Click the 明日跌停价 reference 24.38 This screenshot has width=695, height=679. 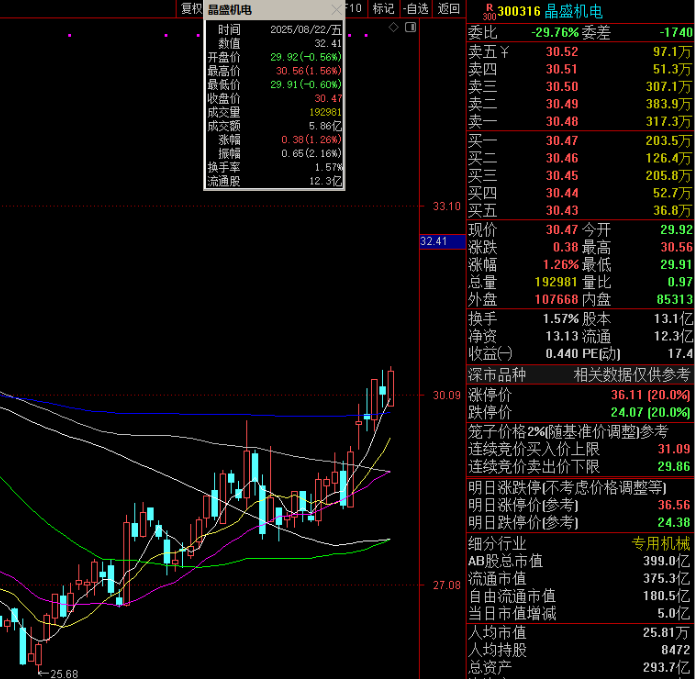674,522
